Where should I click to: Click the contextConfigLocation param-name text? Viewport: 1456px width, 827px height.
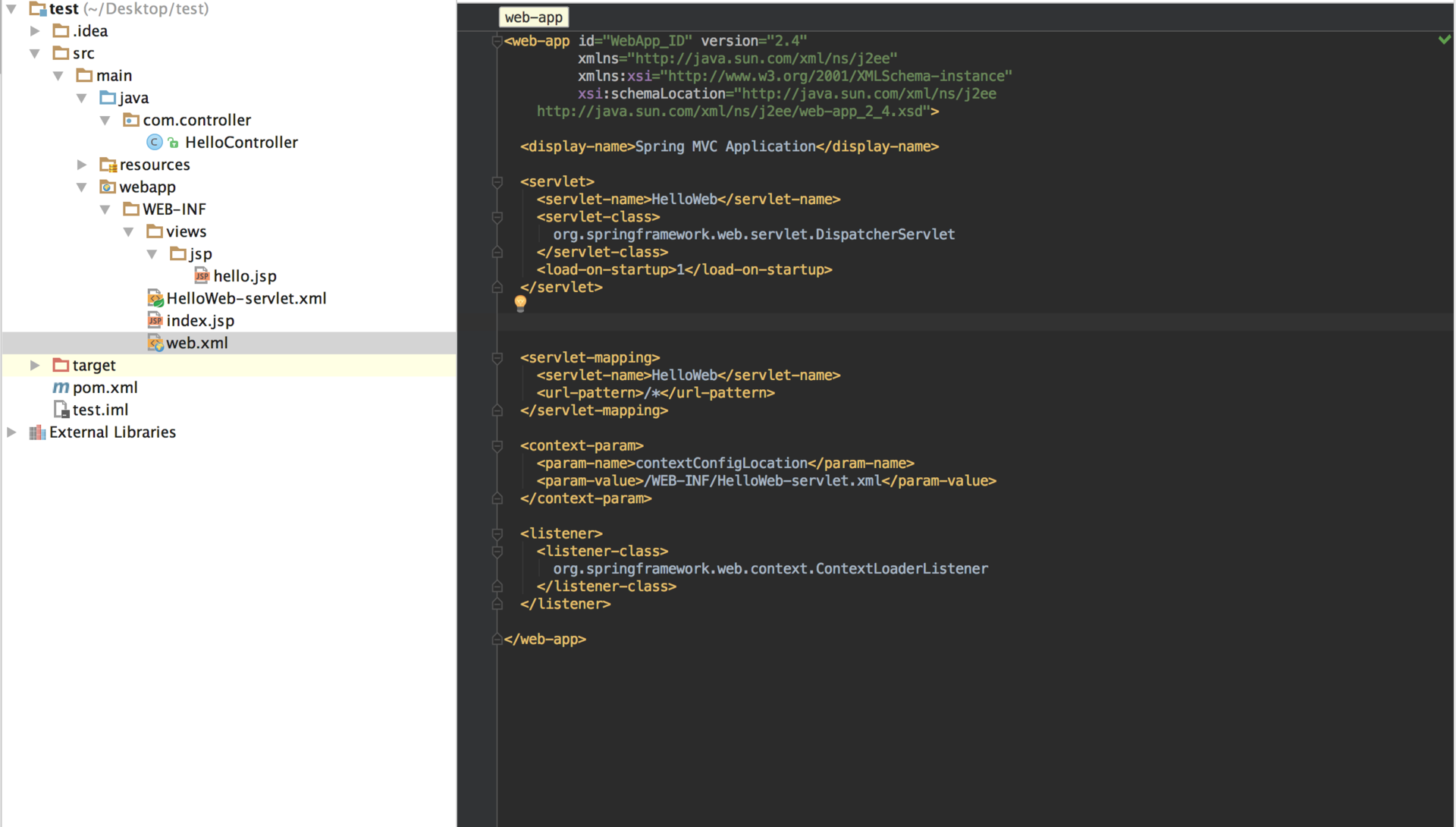coord(721,464)
